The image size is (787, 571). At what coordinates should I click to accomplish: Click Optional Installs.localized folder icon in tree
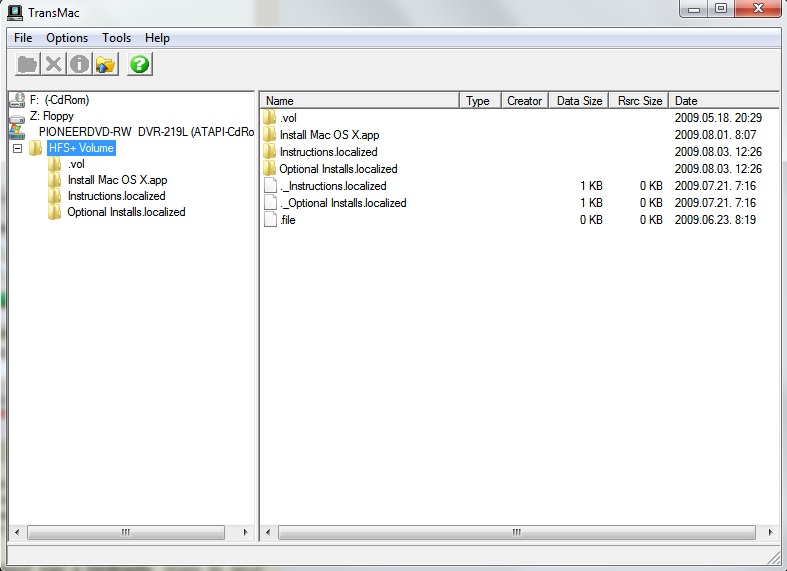tap(55, 212)
